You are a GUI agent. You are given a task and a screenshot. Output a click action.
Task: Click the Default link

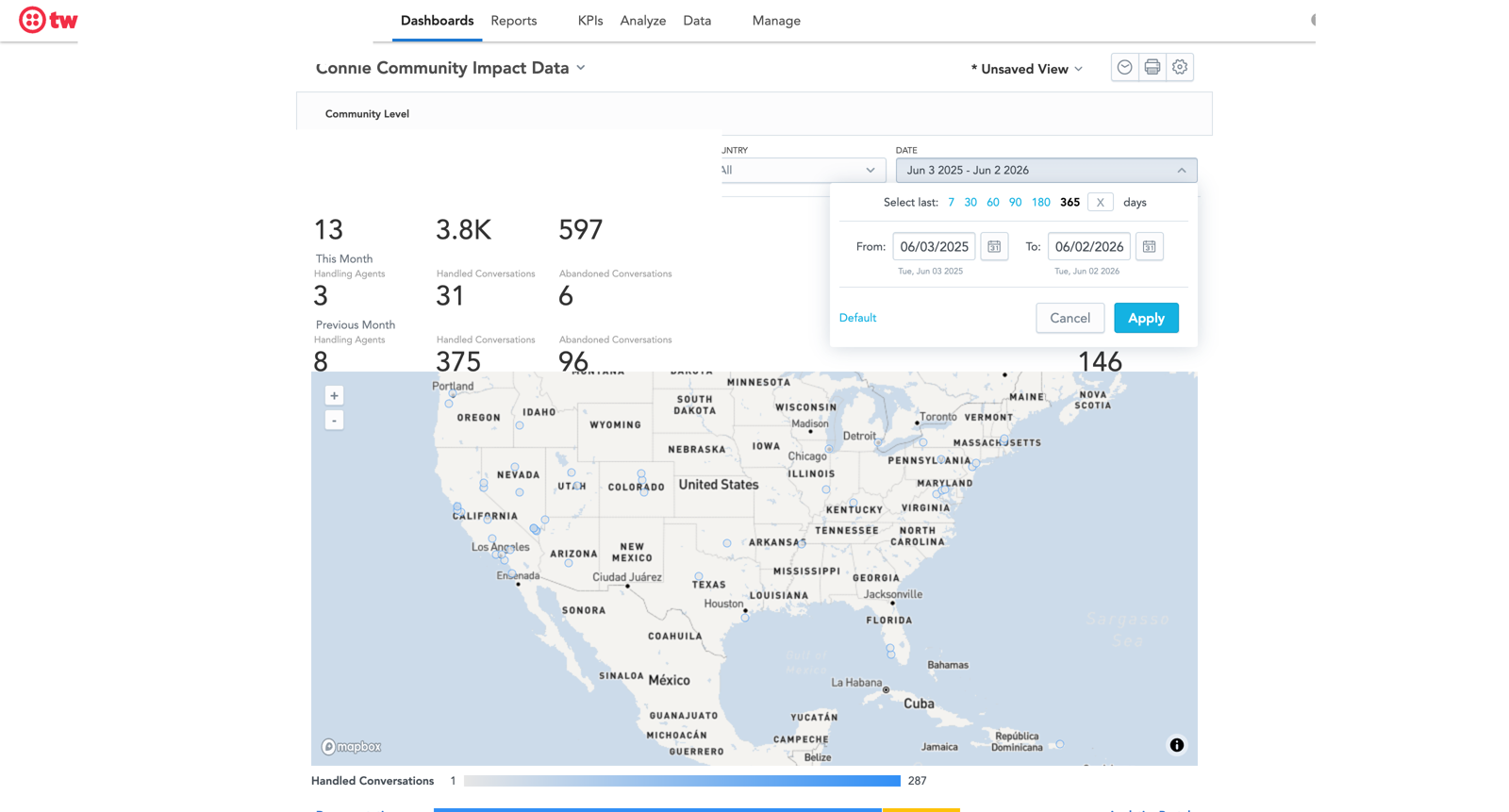point(857,318)
